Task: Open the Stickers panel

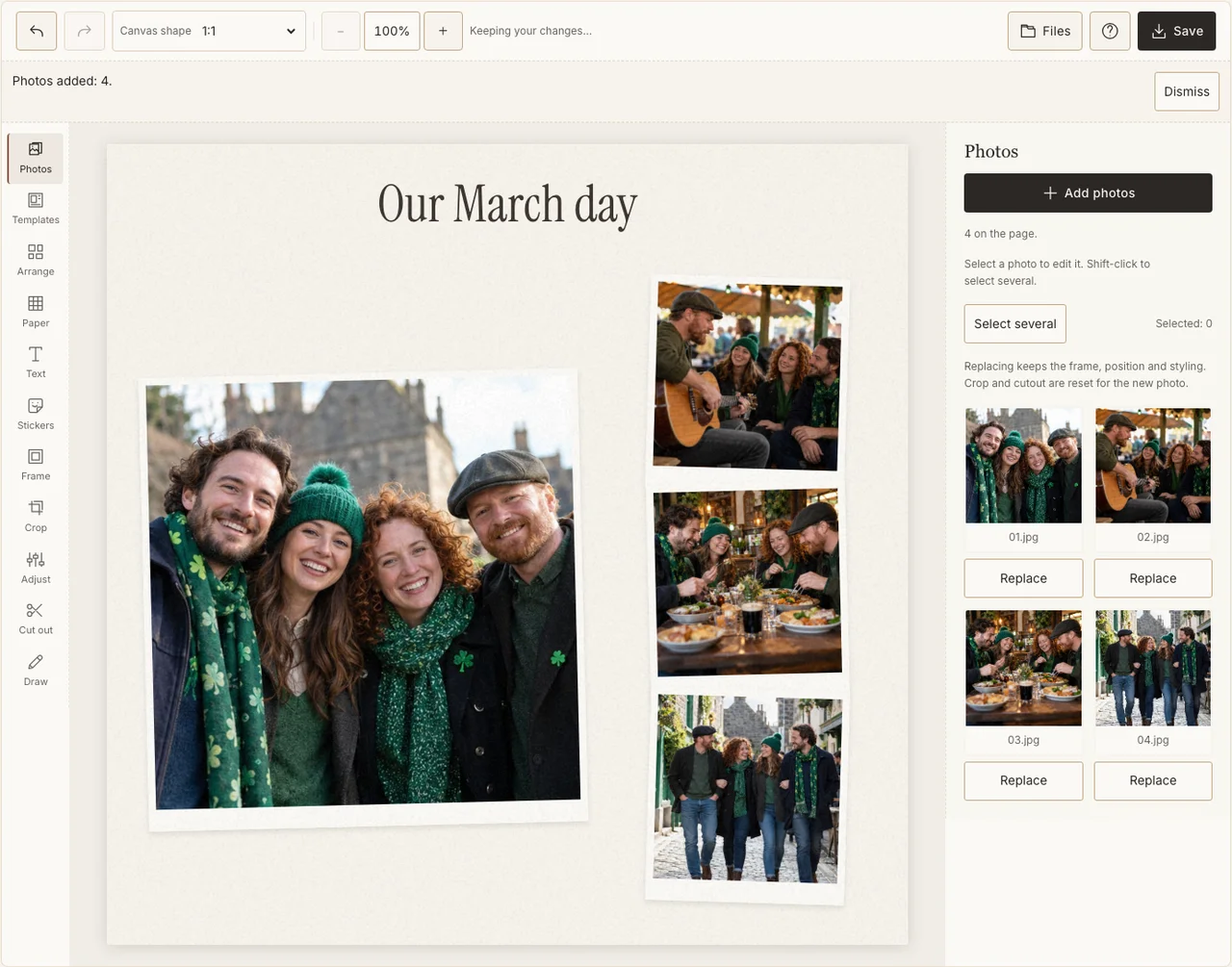Action: pyautogui.click(x=36, y=415)
